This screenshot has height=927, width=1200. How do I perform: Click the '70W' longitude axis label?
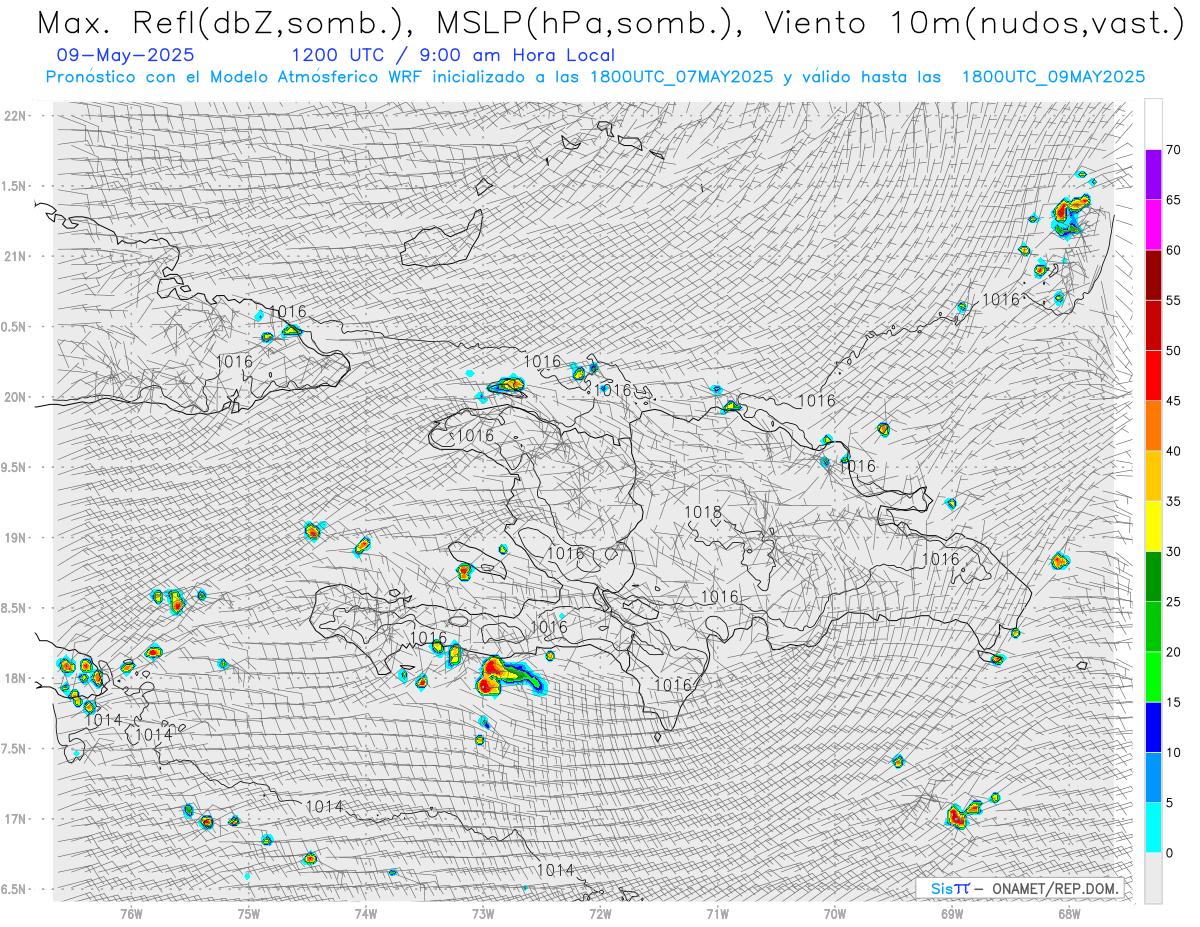point(835,913)
